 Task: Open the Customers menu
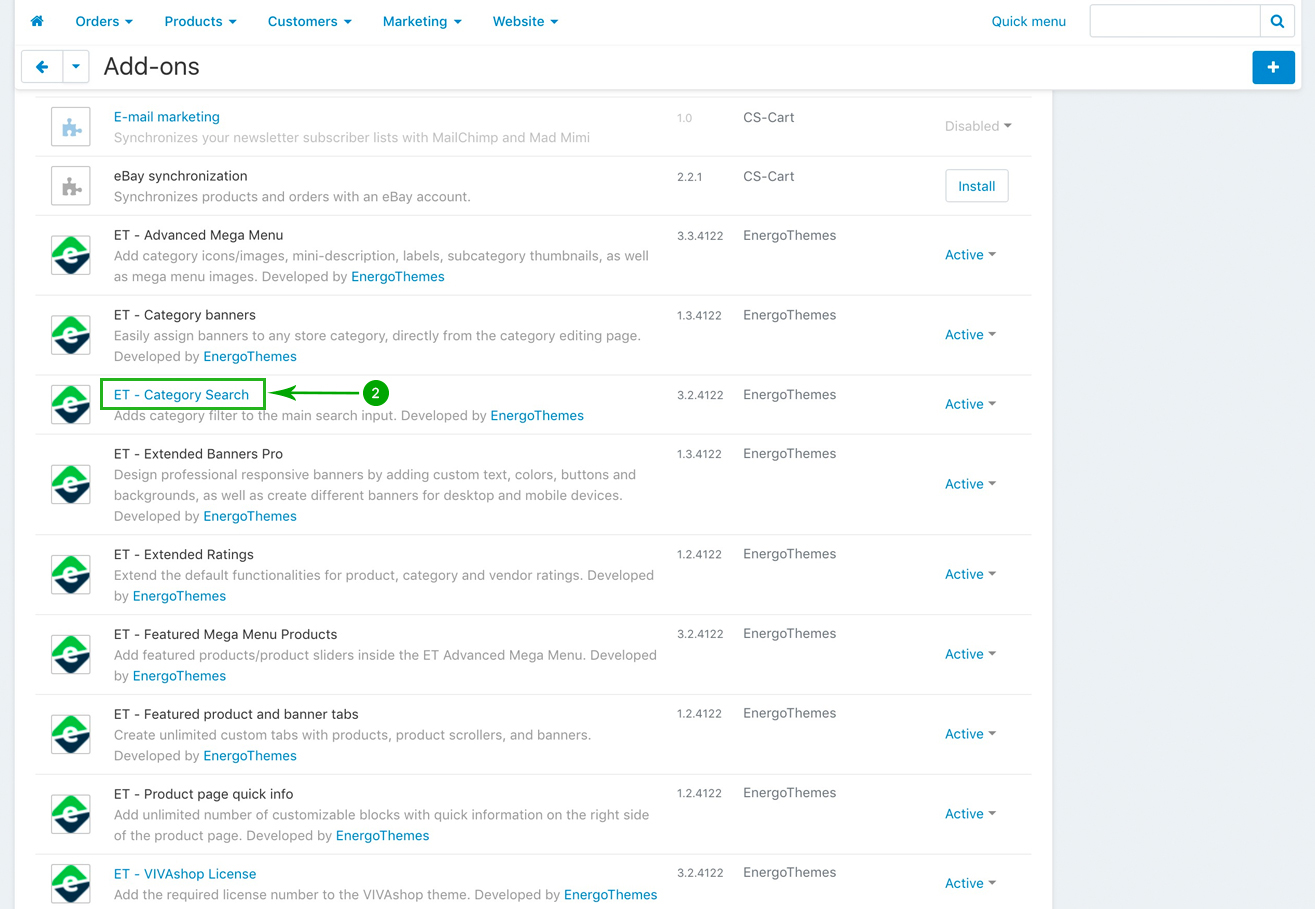(x=309, y=21)
